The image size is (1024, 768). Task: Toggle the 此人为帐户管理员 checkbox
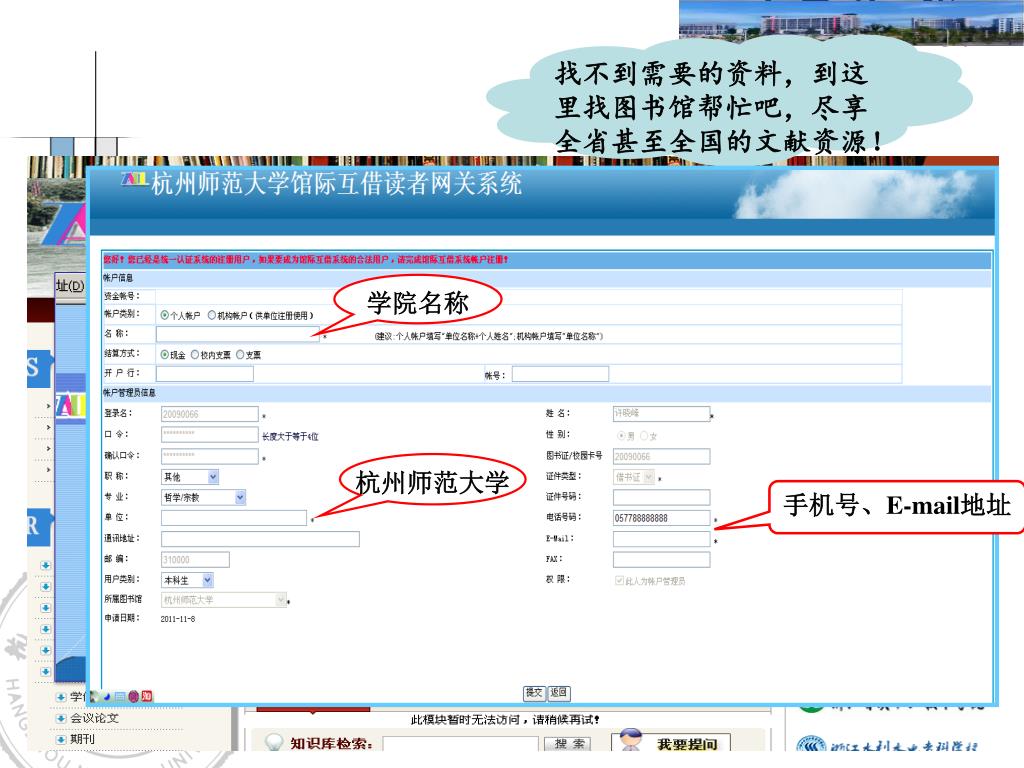coord(619,581)
